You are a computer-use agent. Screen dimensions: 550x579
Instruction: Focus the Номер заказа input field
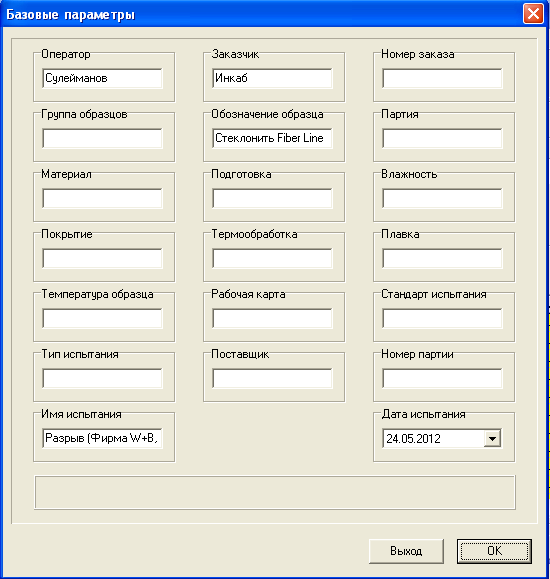click(442, 78)
